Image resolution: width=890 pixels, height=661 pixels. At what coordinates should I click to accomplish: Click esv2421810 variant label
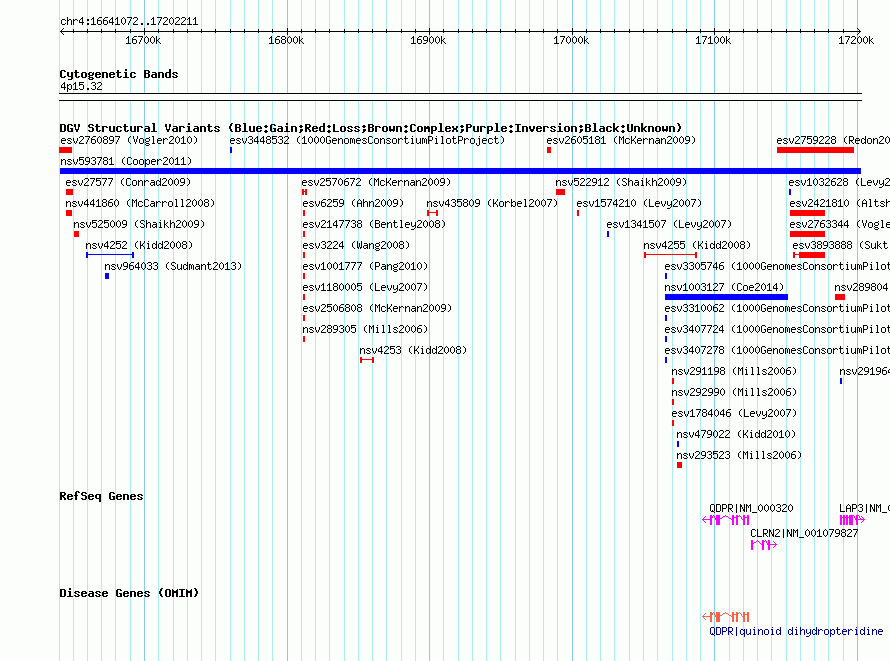839,203
